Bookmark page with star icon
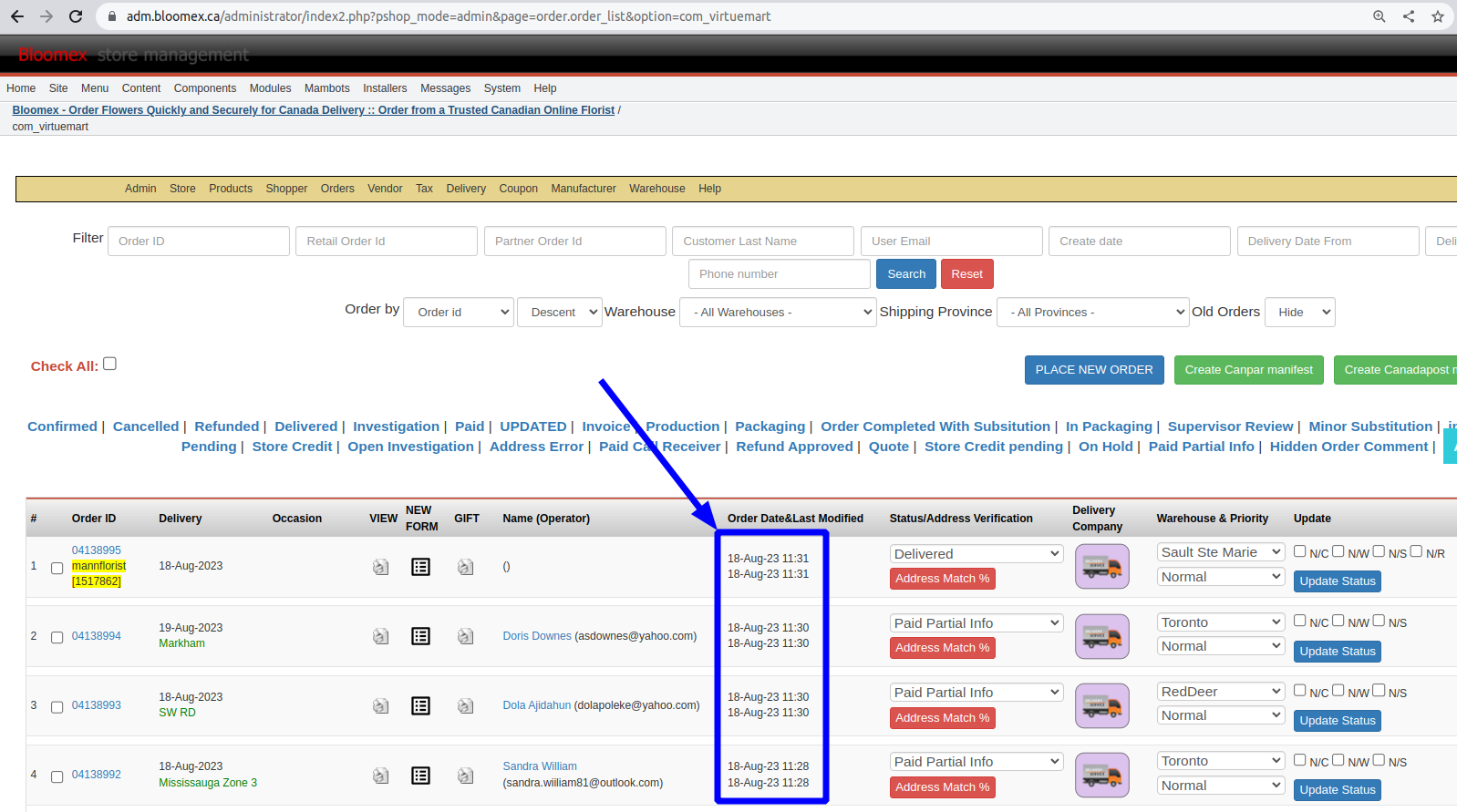 point(1438,16)
